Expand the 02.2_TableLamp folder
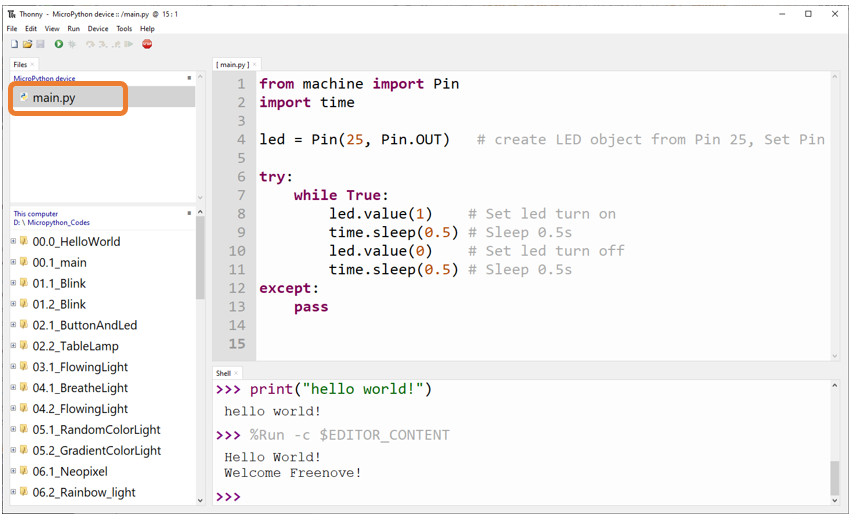The image size is (853, 518). pyautogui.click(x=14, y=345)
